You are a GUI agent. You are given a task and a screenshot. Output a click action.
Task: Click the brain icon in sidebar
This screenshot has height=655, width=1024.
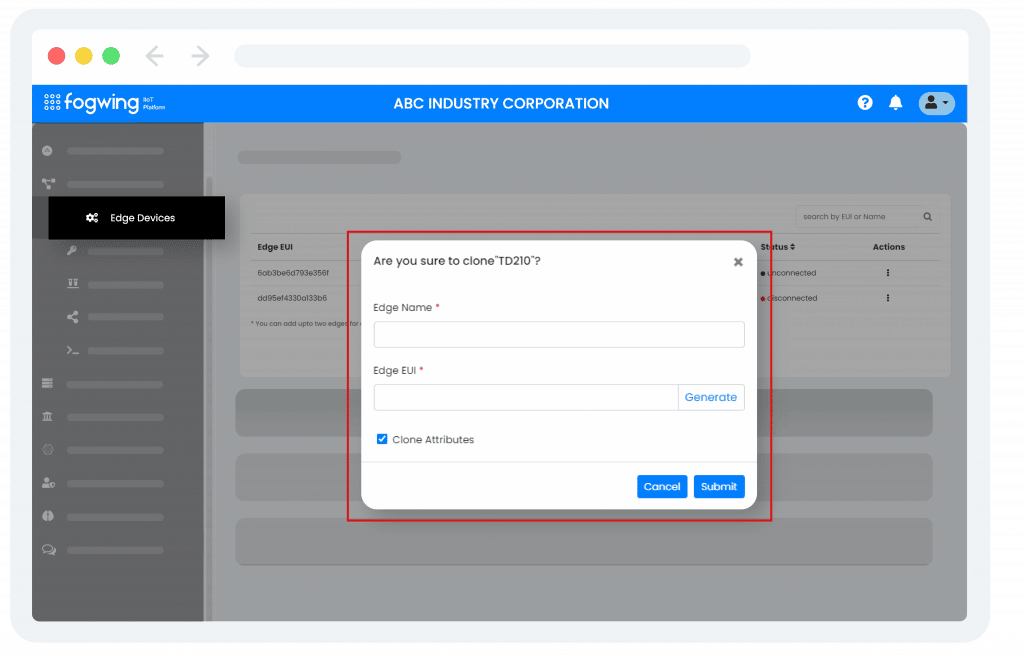48,516
